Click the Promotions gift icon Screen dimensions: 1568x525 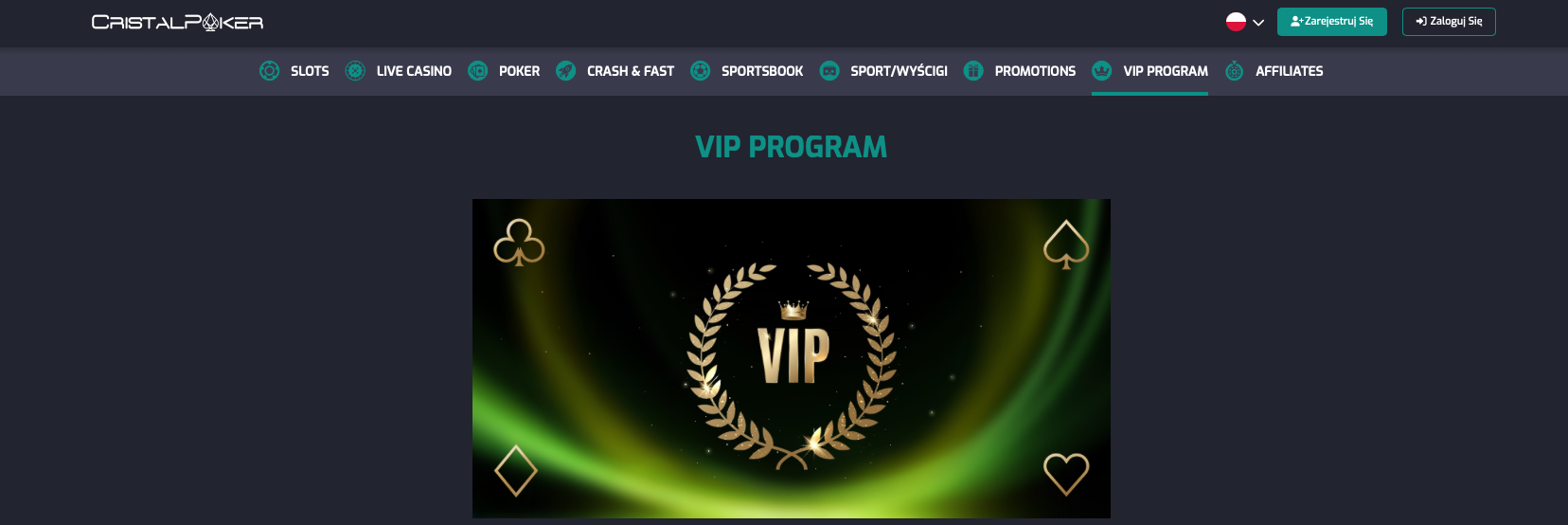tap(973, 71)
